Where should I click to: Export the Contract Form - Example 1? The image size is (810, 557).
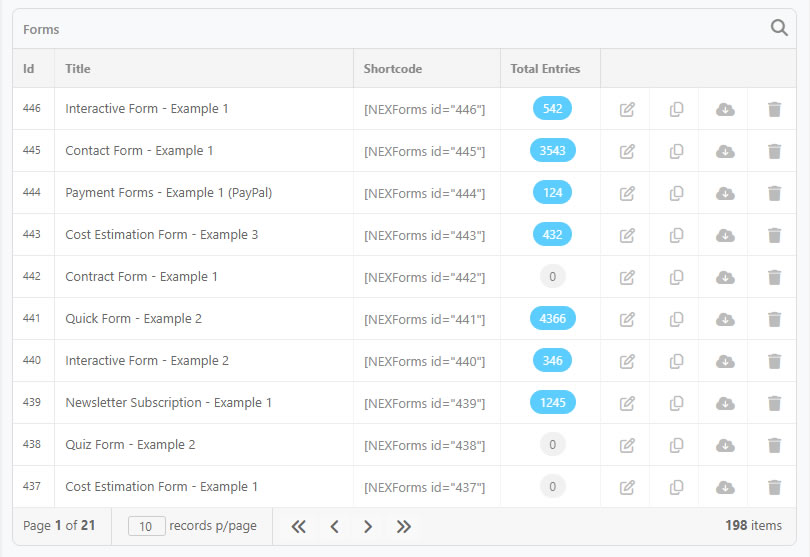tap(725, 277)
